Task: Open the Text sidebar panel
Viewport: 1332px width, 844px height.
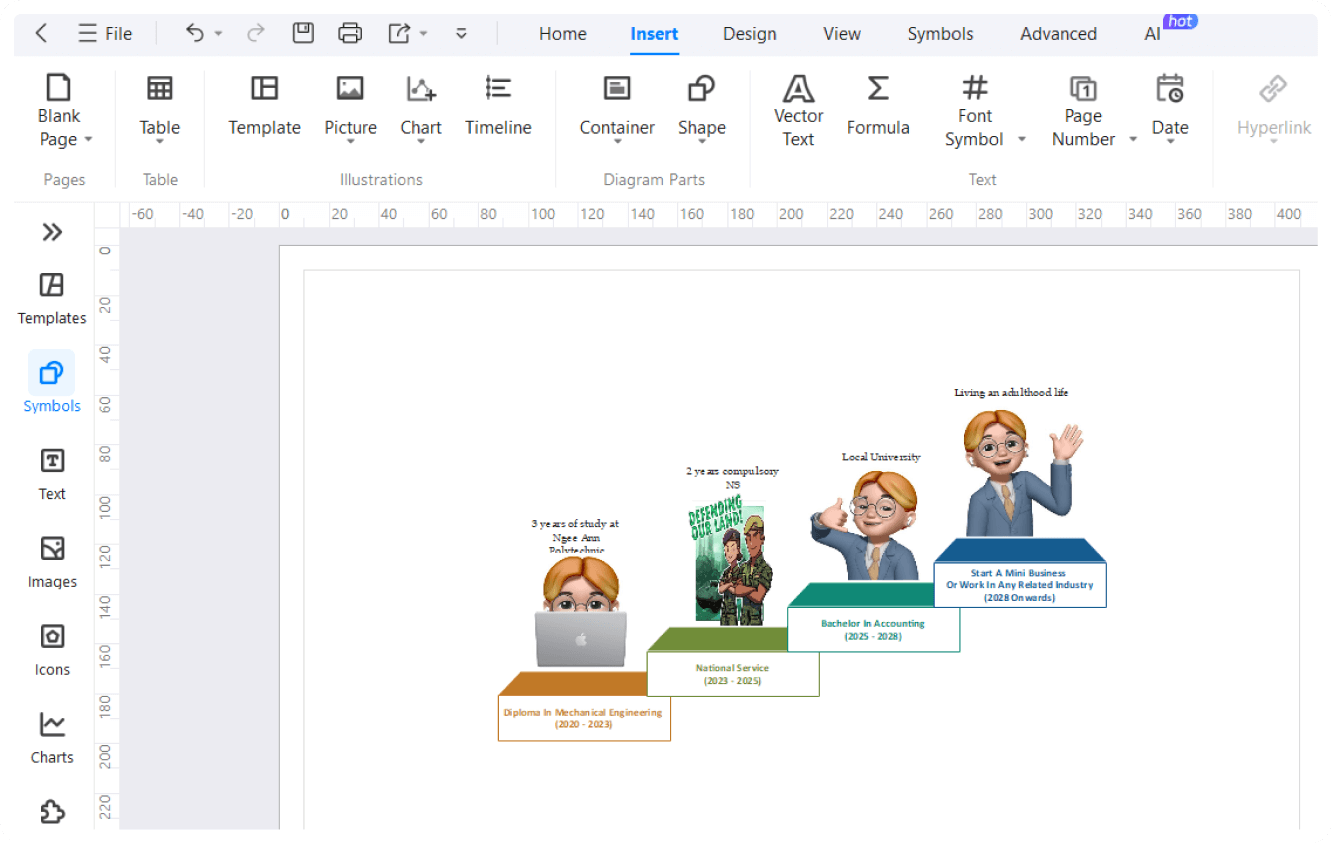Action: click(x=52, y=474)
